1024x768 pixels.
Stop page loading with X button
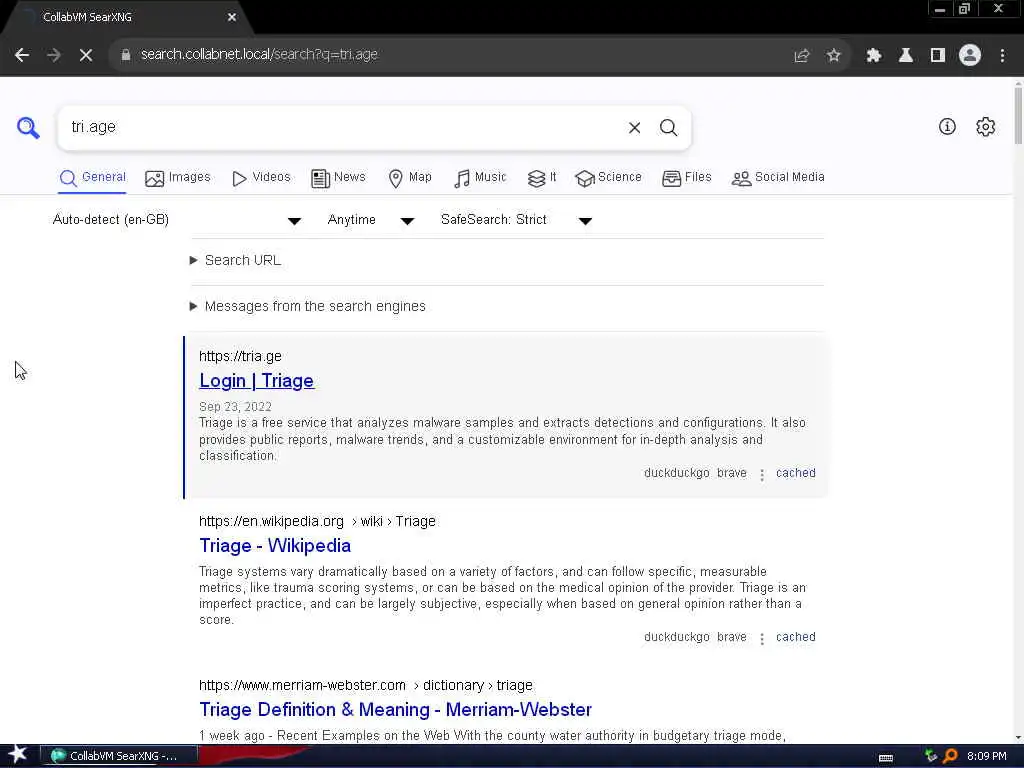point(86,55)
